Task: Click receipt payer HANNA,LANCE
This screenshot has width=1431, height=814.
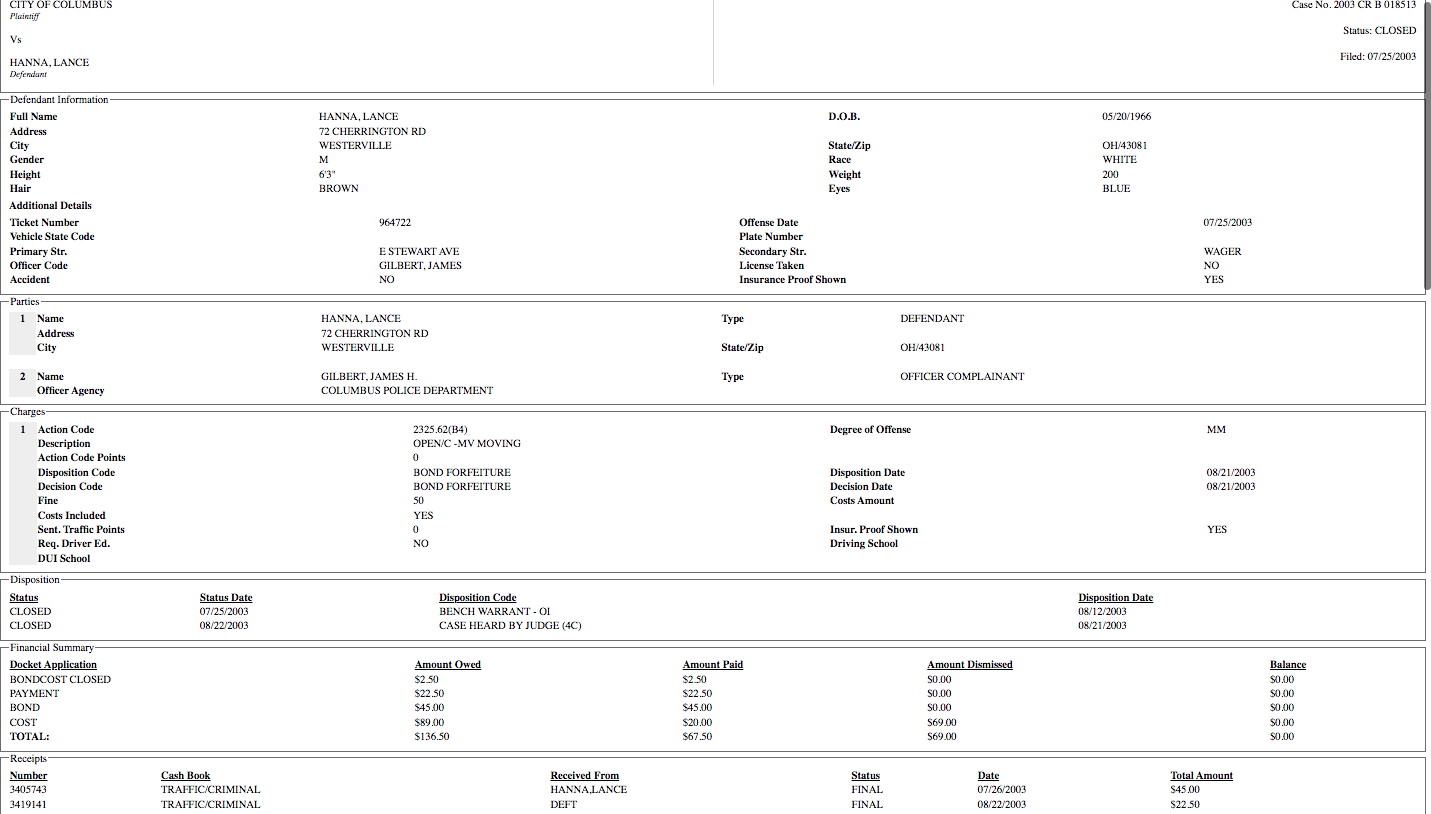Action: pos(589,790)
